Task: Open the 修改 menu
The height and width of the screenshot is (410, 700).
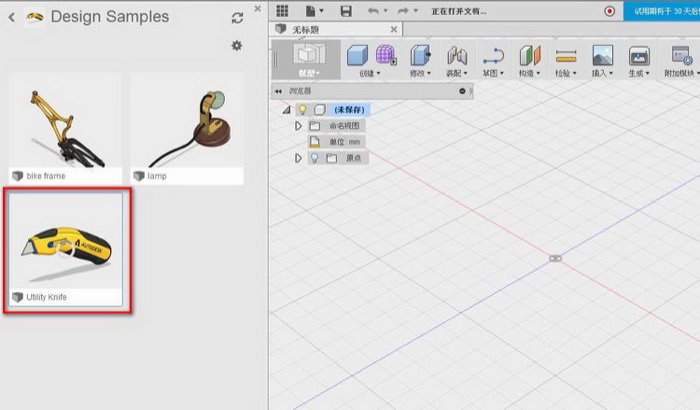Action: click(x=420, y=73)
